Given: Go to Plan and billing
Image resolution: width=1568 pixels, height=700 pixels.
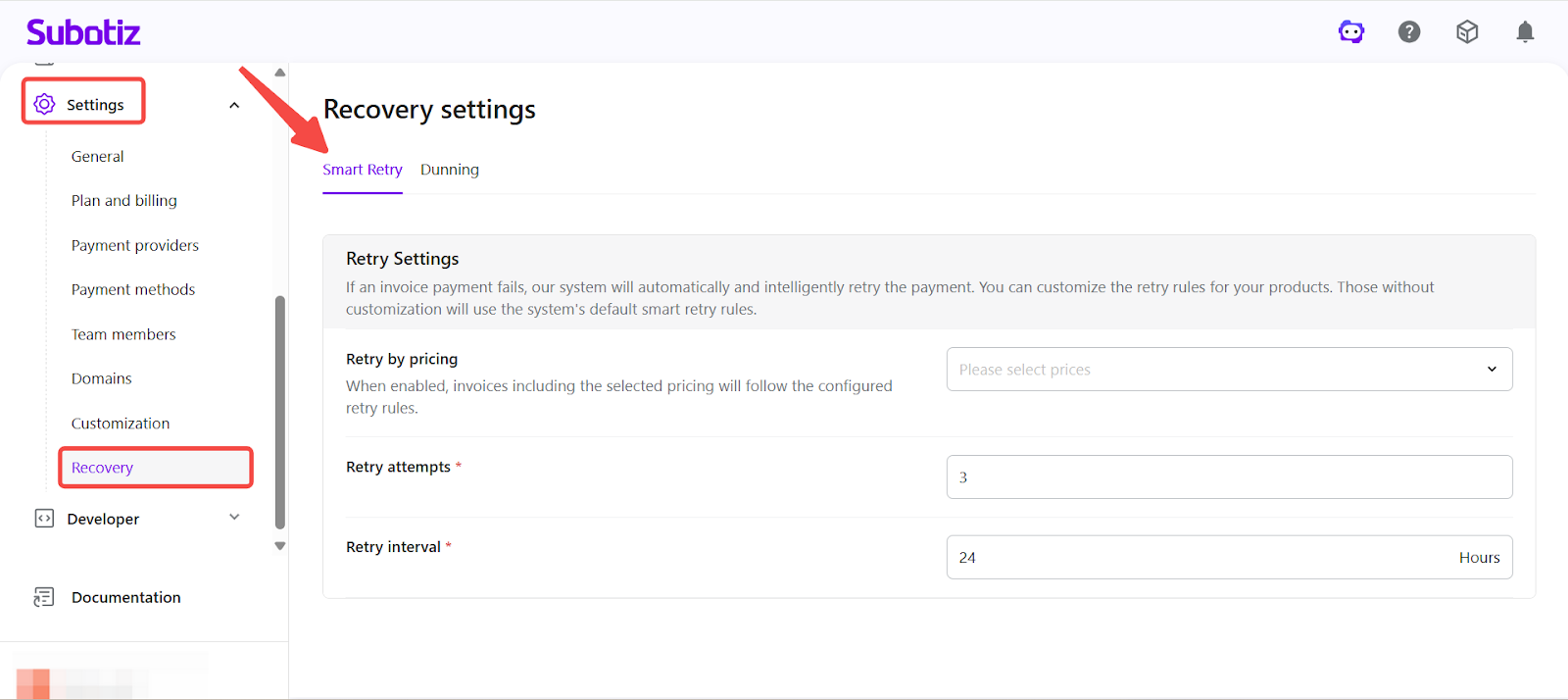Looking at the screenshot, I should pos(124,201).
